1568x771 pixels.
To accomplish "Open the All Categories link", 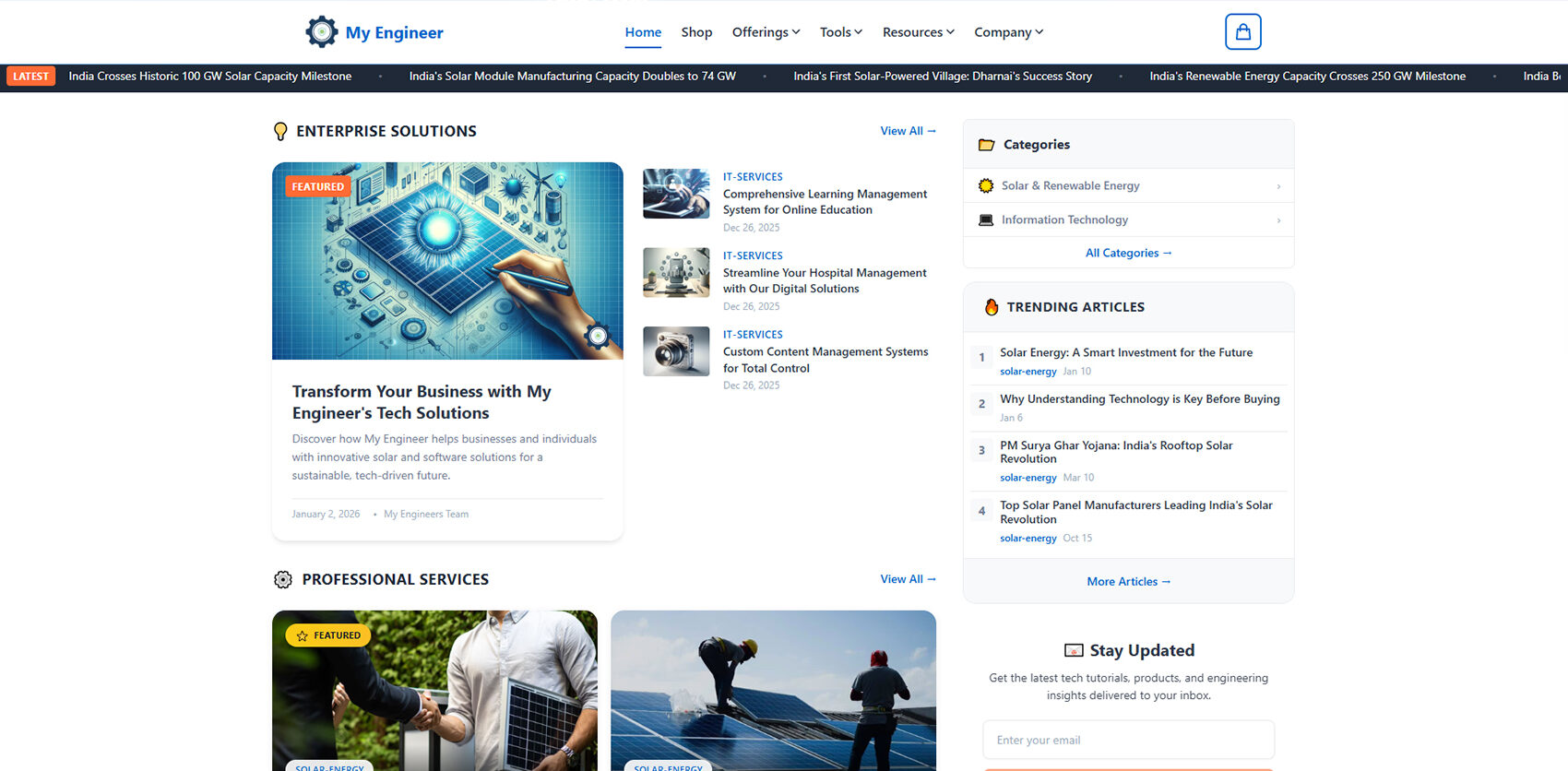I will 1128,253.
